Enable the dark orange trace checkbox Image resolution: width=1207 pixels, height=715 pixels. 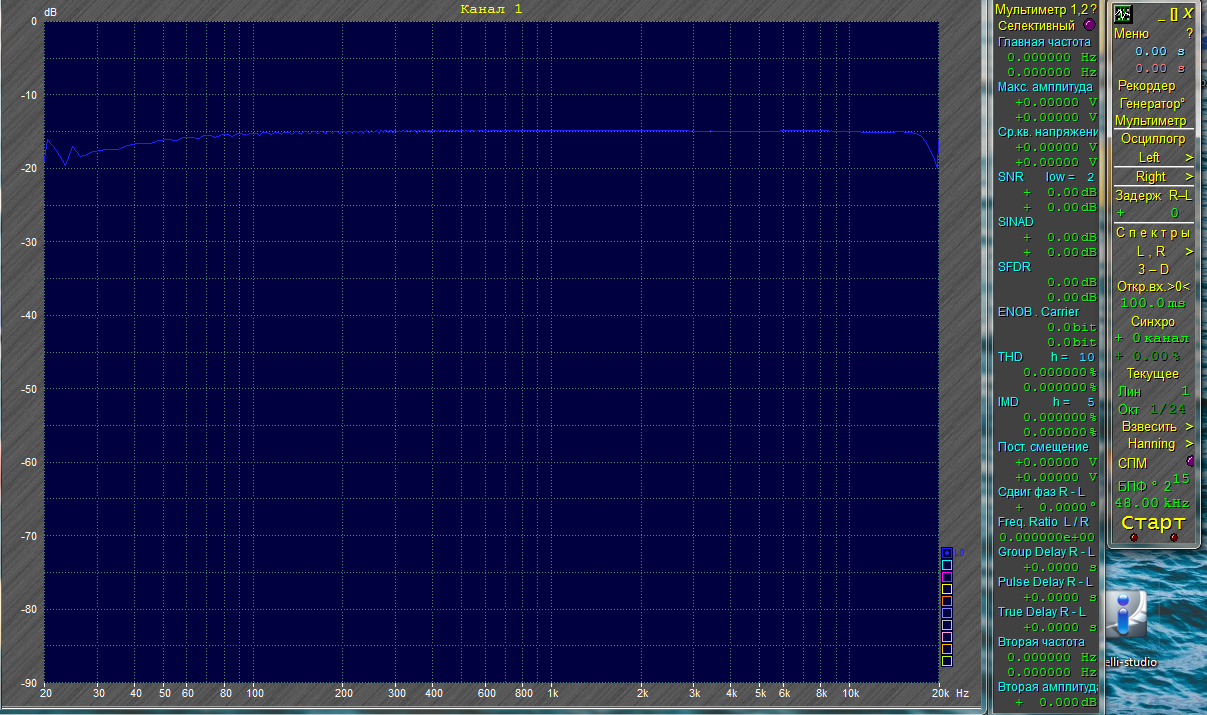click(946, 601)
